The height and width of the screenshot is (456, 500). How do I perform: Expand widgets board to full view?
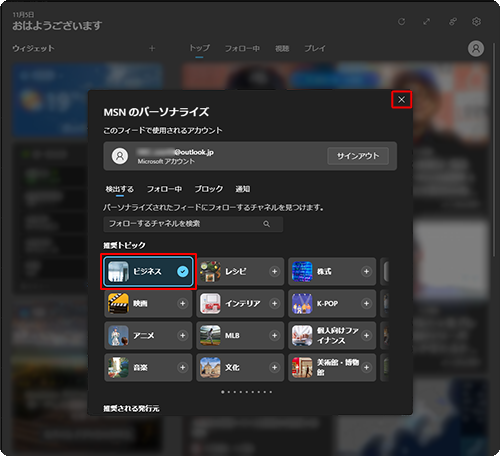point(426,22)
